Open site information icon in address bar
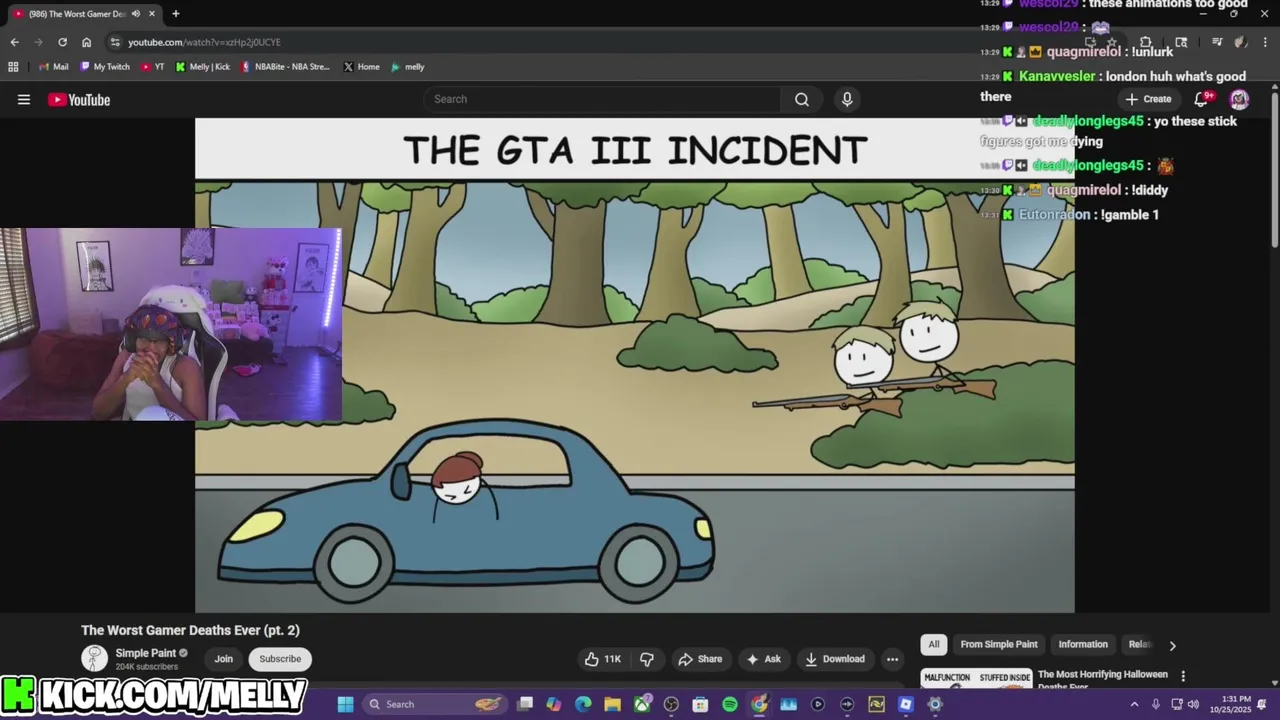The image size is (1280, 720). [x=115, y=42]
